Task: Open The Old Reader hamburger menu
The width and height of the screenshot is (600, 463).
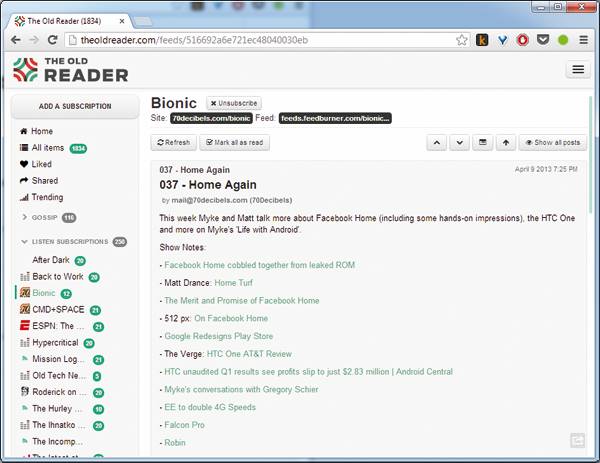Action: tap(578, 70)
